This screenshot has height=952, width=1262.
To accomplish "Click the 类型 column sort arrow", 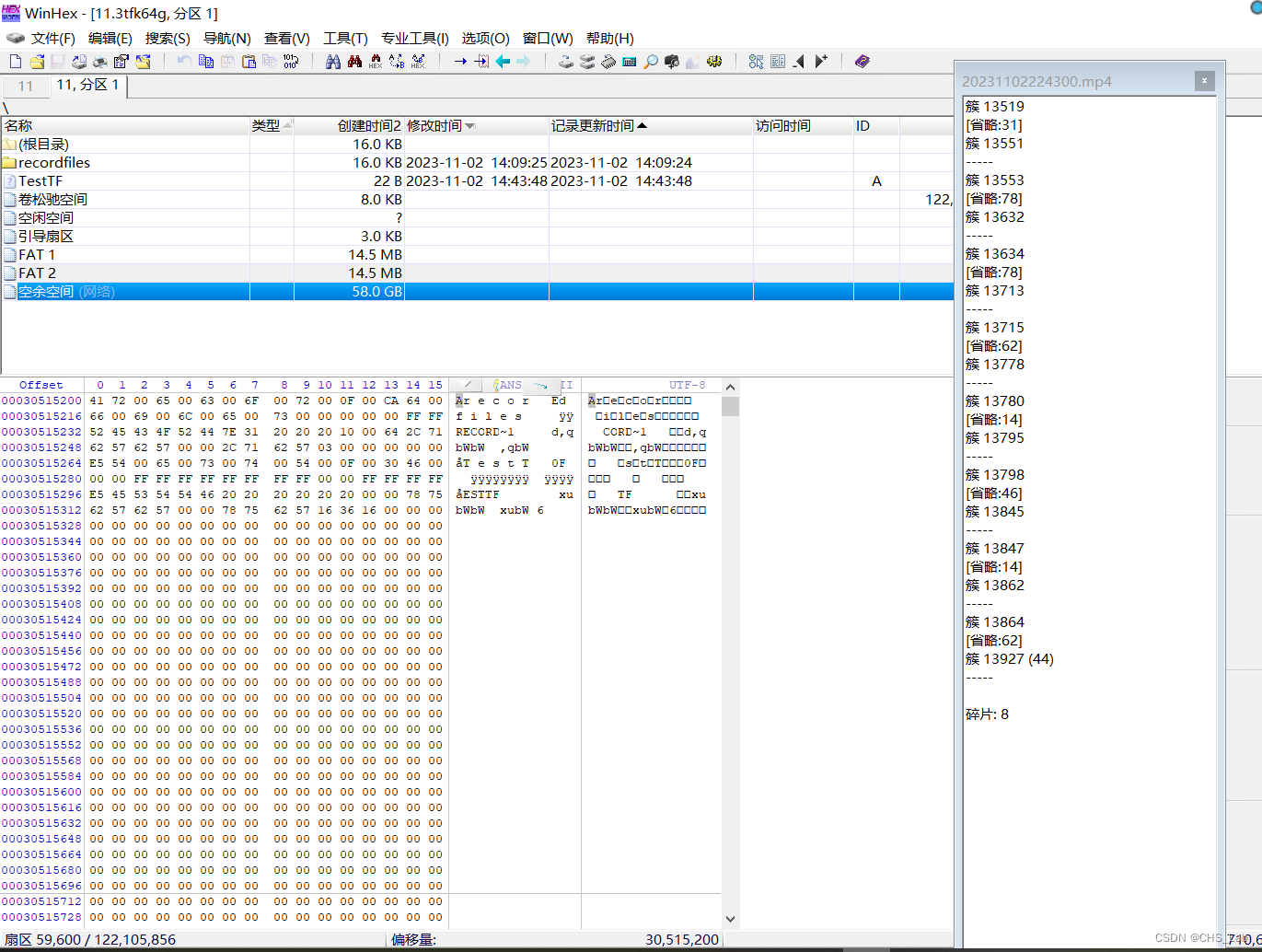I will tap(288, 124).
